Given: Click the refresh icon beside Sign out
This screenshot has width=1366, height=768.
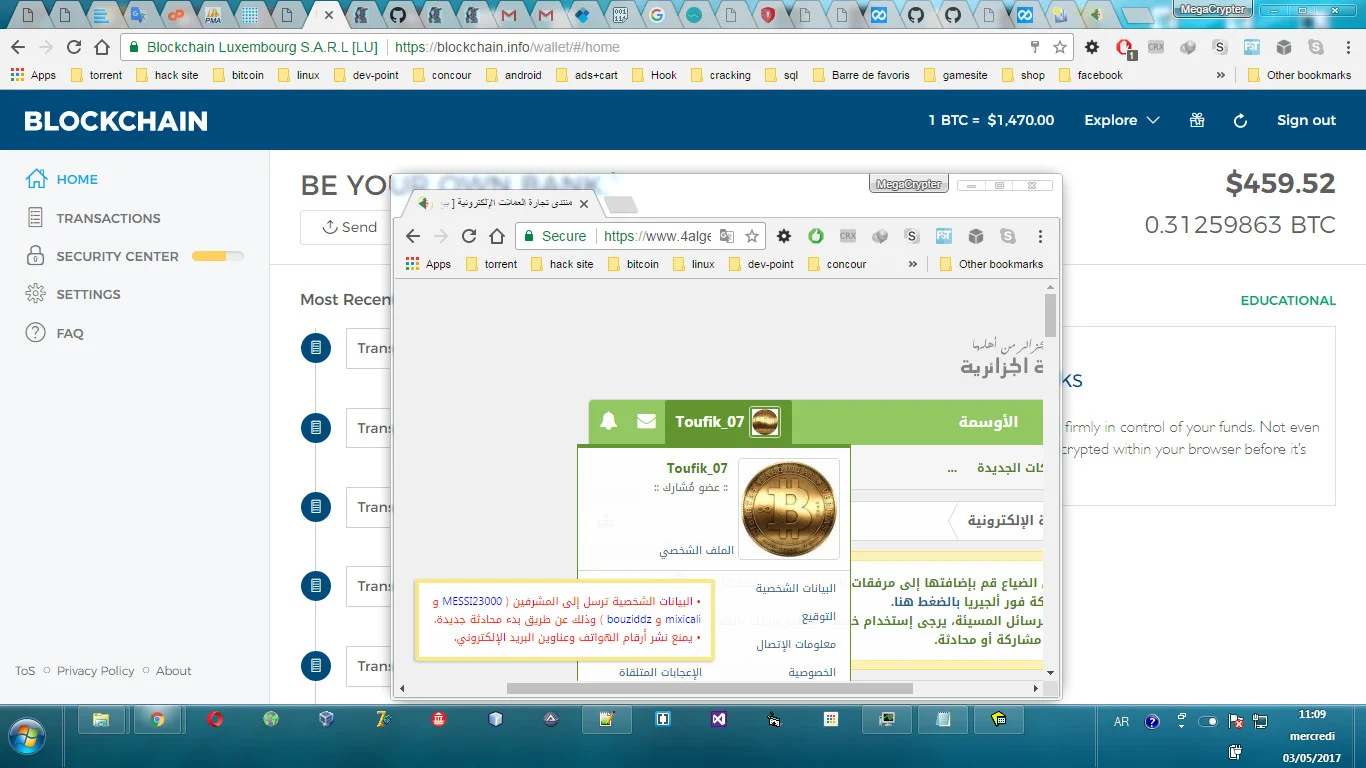Looking at the screenshot, I should coord(1240,120).
